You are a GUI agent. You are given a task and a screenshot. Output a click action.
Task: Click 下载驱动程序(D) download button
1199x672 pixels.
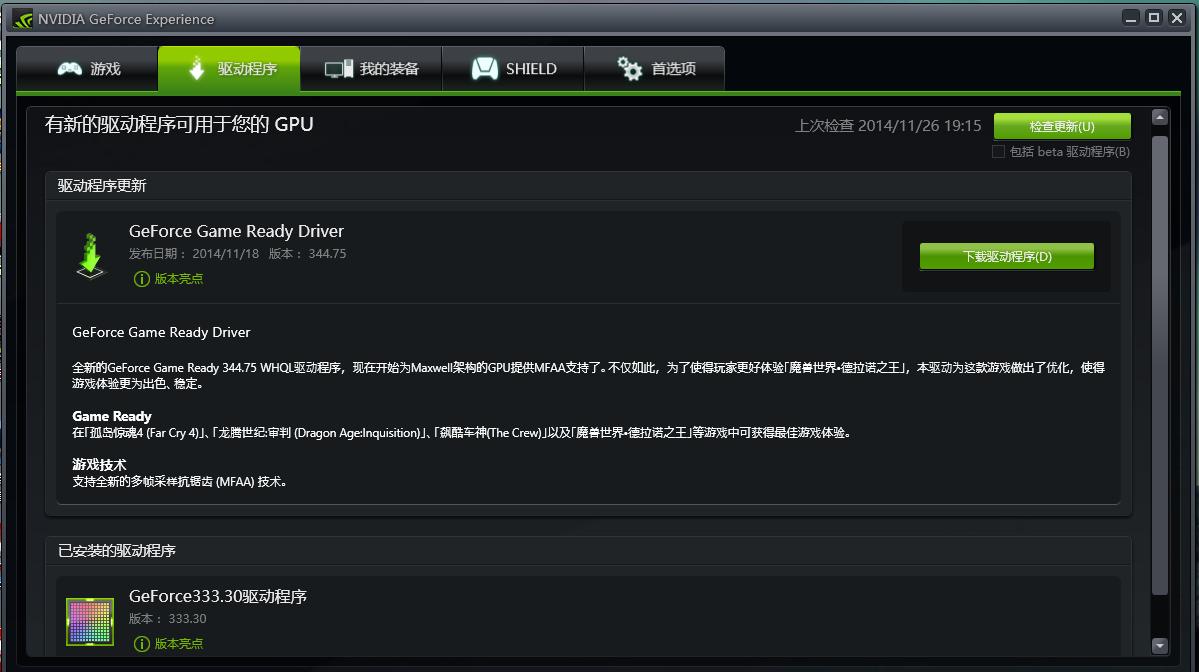click(x=1006, y=256)
